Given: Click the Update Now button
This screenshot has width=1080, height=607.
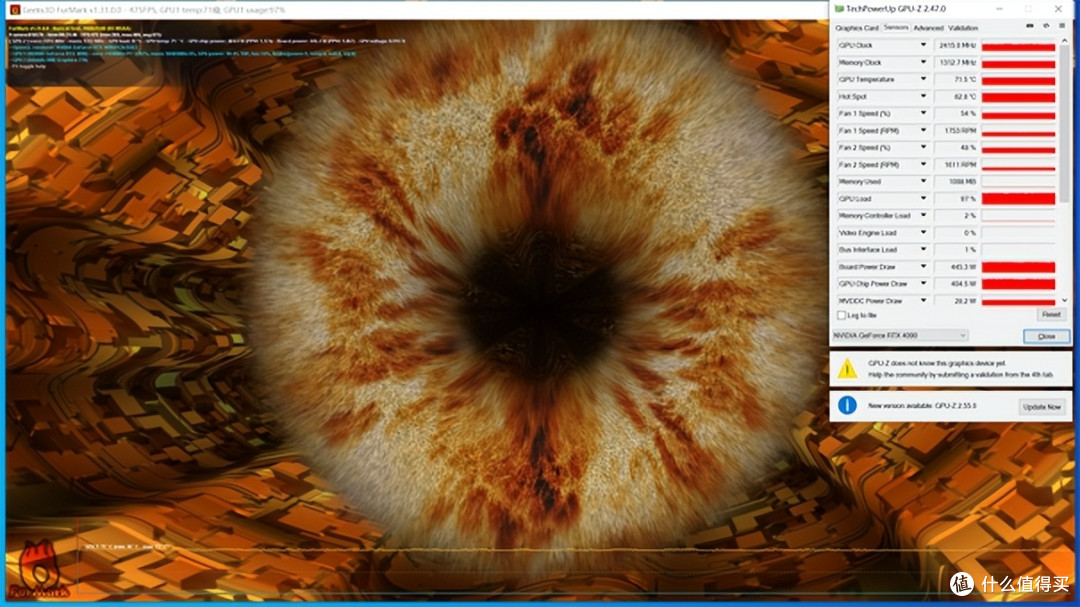Looking at the screenshot, I should (1041, 407).
